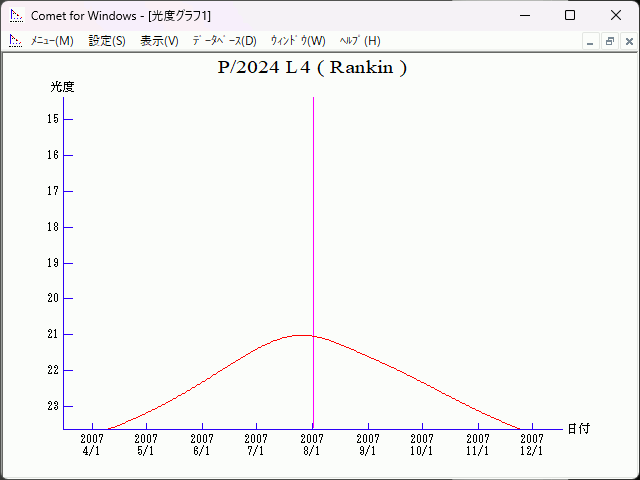Click the Comet for Windows title bar icon
The height and width of the screenshot is (480, 640).
(16, 15)
